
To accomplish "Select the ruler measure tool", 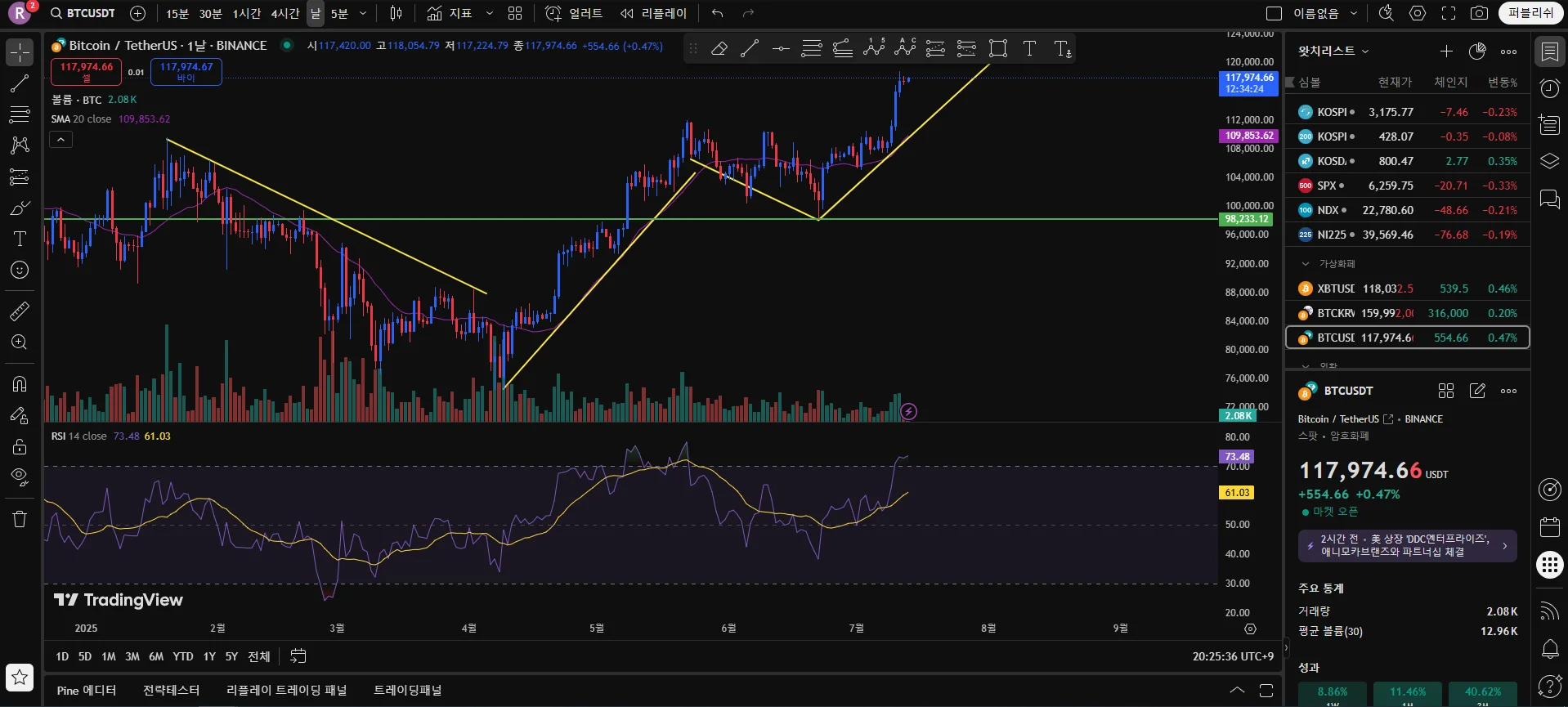I will tap(20, 311).
